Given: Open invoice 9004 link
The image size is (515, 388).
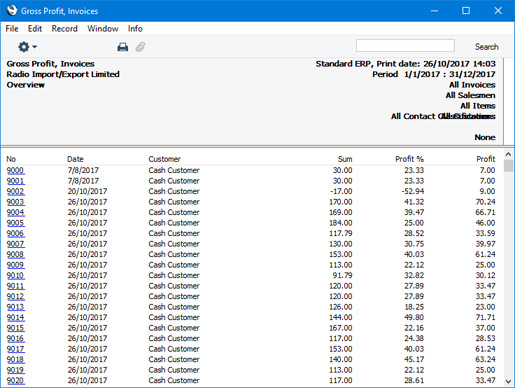Looking at the screenshot, I should pyautogui.click(x=15, y=212).
